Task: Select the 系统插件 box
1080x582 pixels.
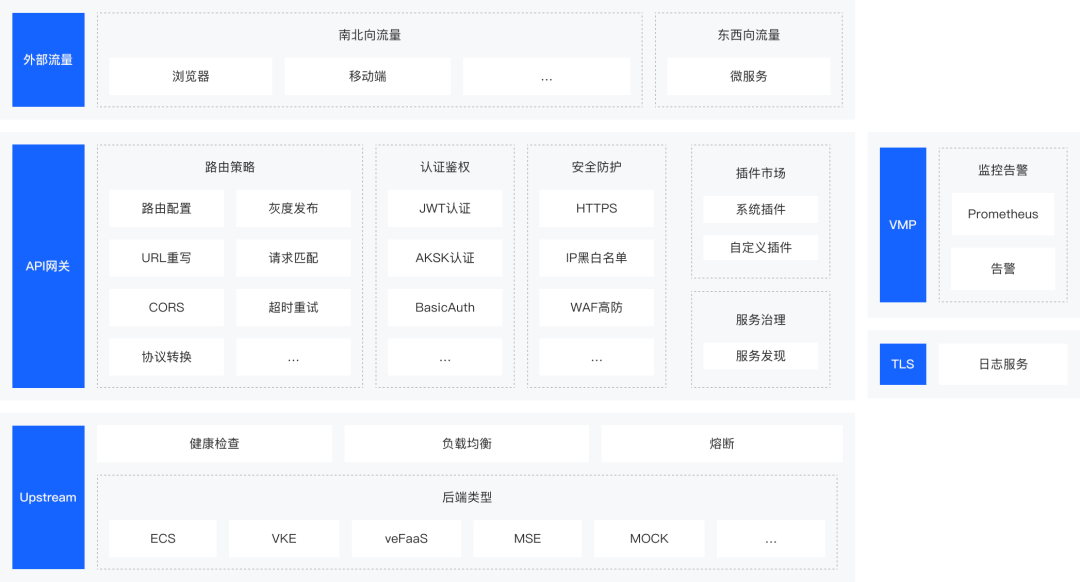Action: 760,209
